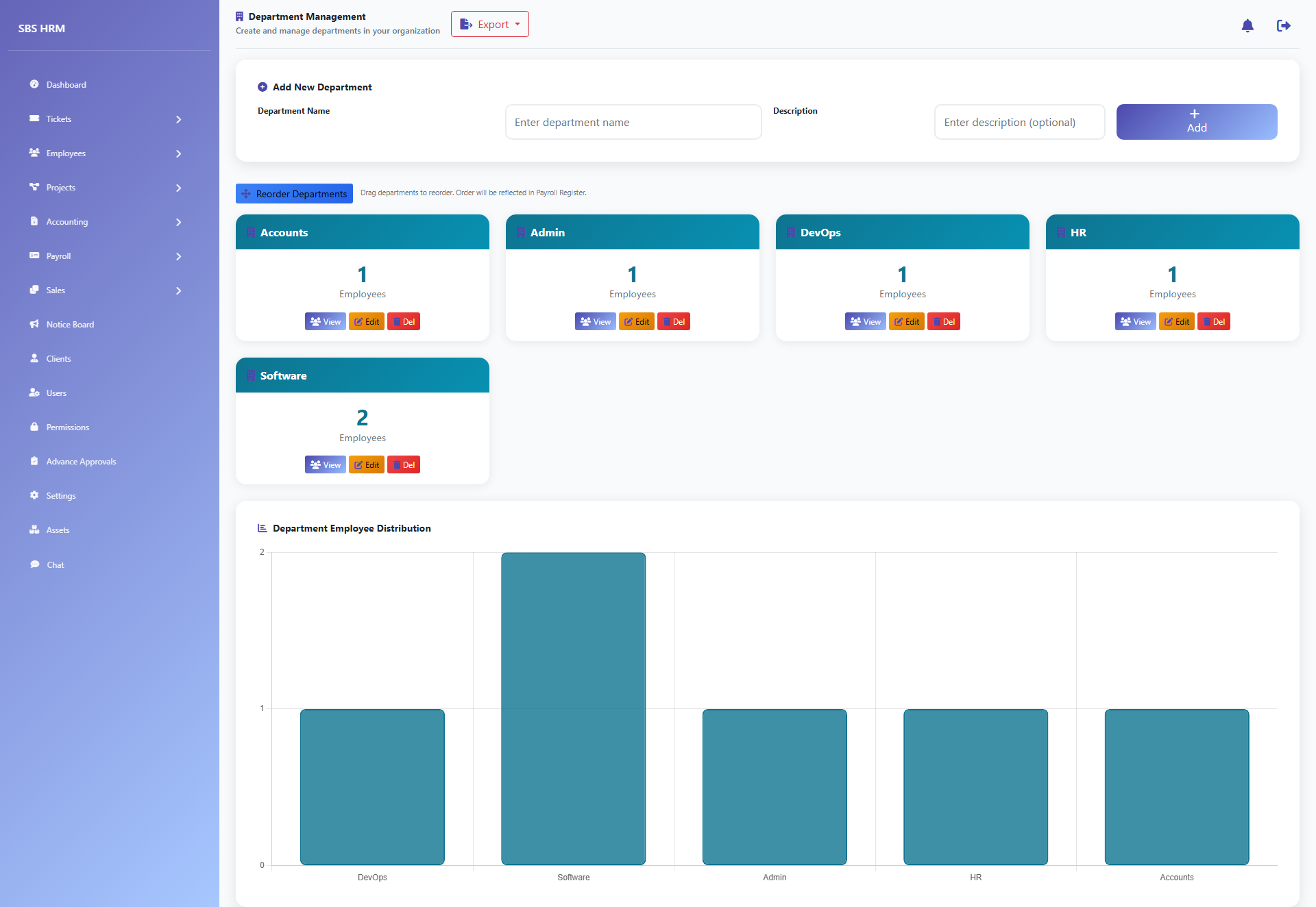Delete the HR department
The width and height of the screenshot is (1316, 907).
click(x=1214, y=321)
